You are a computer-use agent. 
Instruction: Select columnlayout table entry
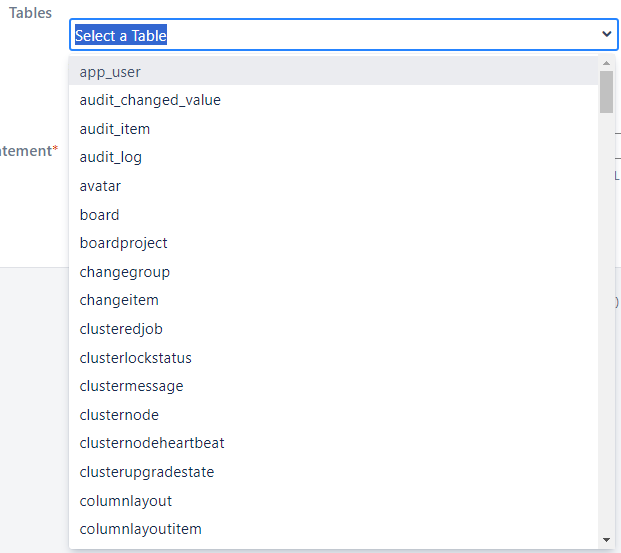click(126, 501)
